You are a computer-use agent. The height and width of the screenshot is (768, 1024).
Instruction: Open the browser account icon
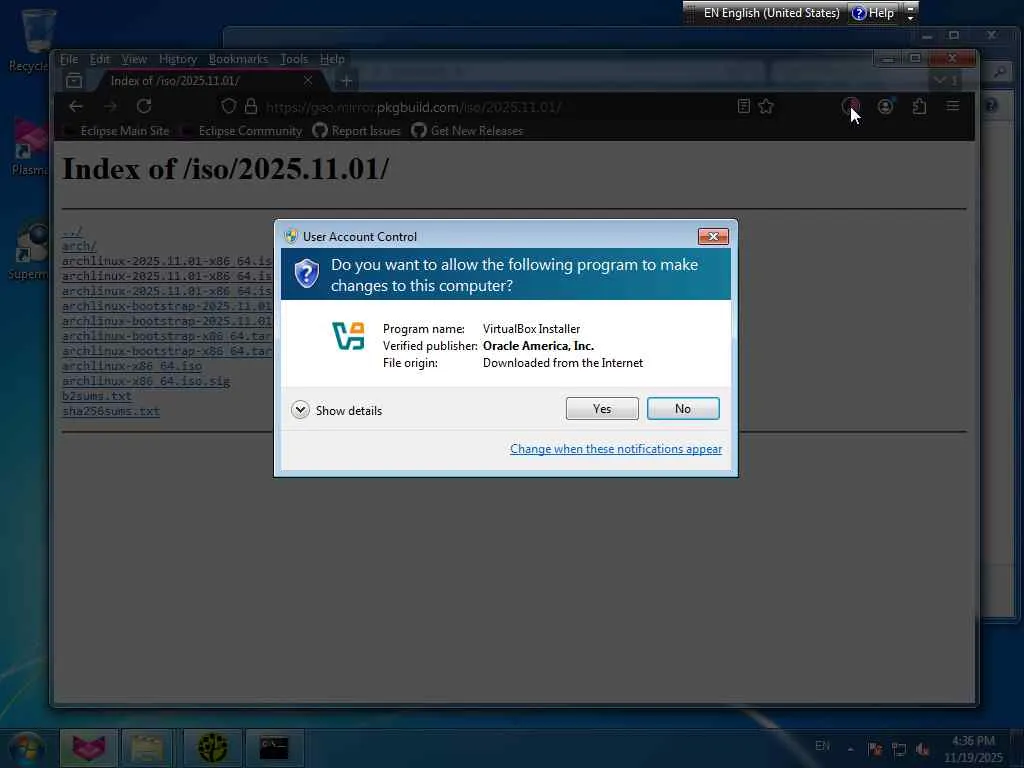coord(885,106)
